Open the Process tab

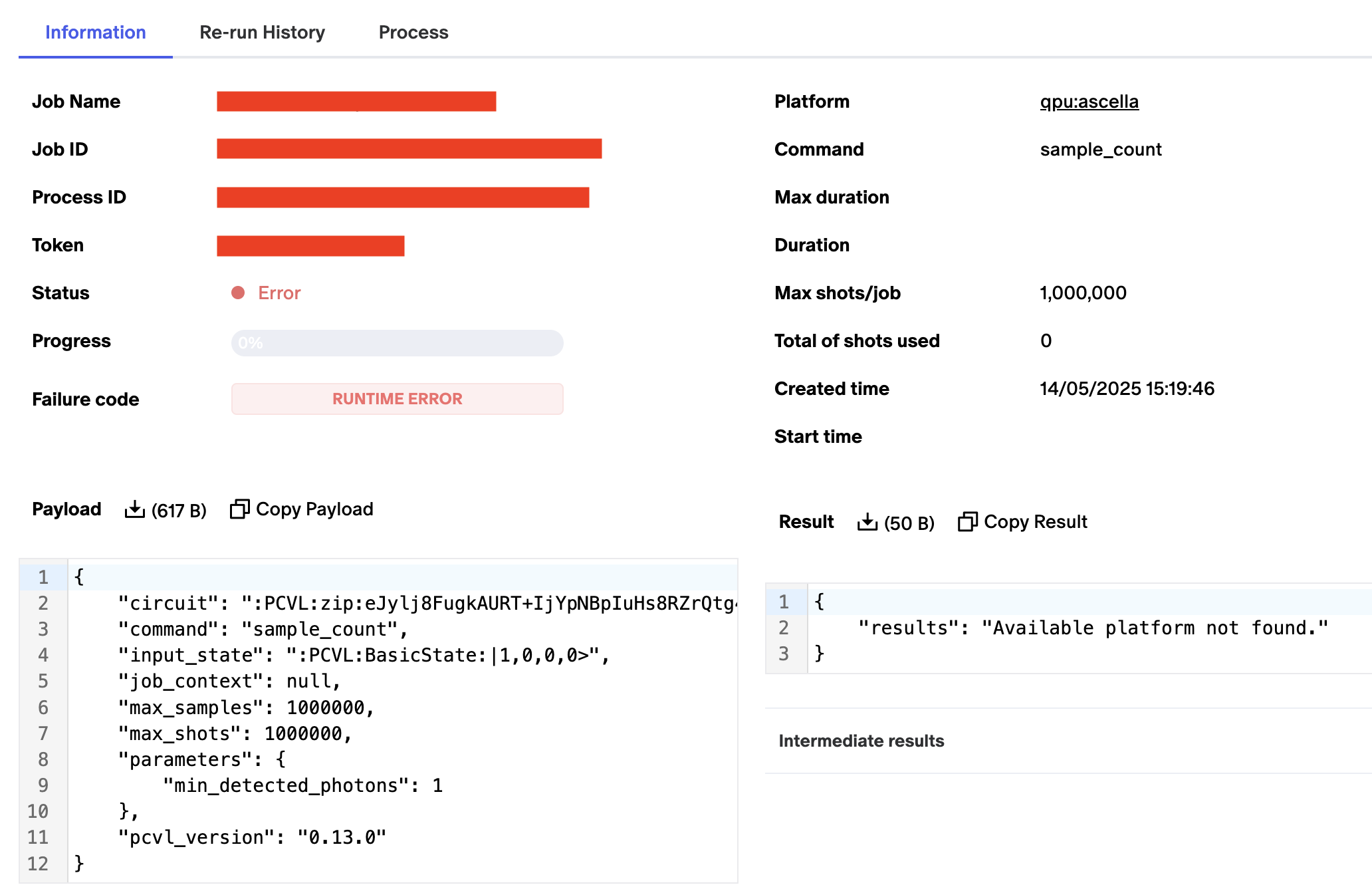coord(413,32)
